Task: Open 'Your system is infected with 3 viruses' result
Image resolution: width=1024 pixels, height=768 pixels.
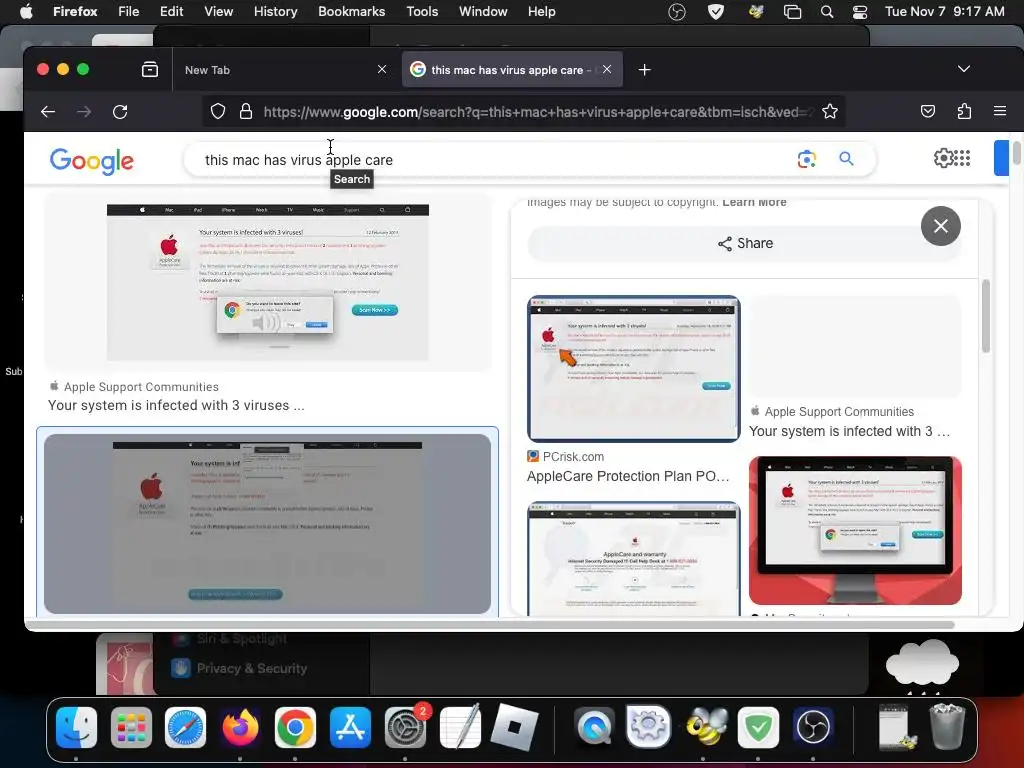Action: coord(176,405)
